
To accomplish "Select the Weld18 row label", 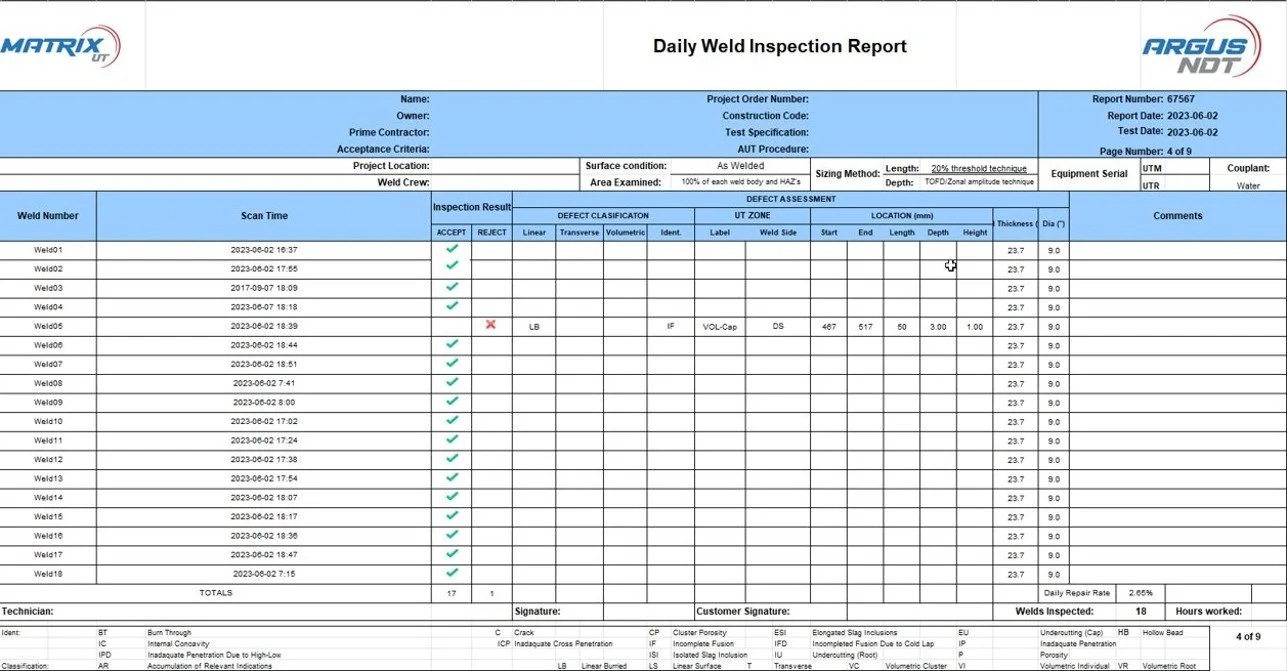I will pyautogui.click(x=48, y=574).
